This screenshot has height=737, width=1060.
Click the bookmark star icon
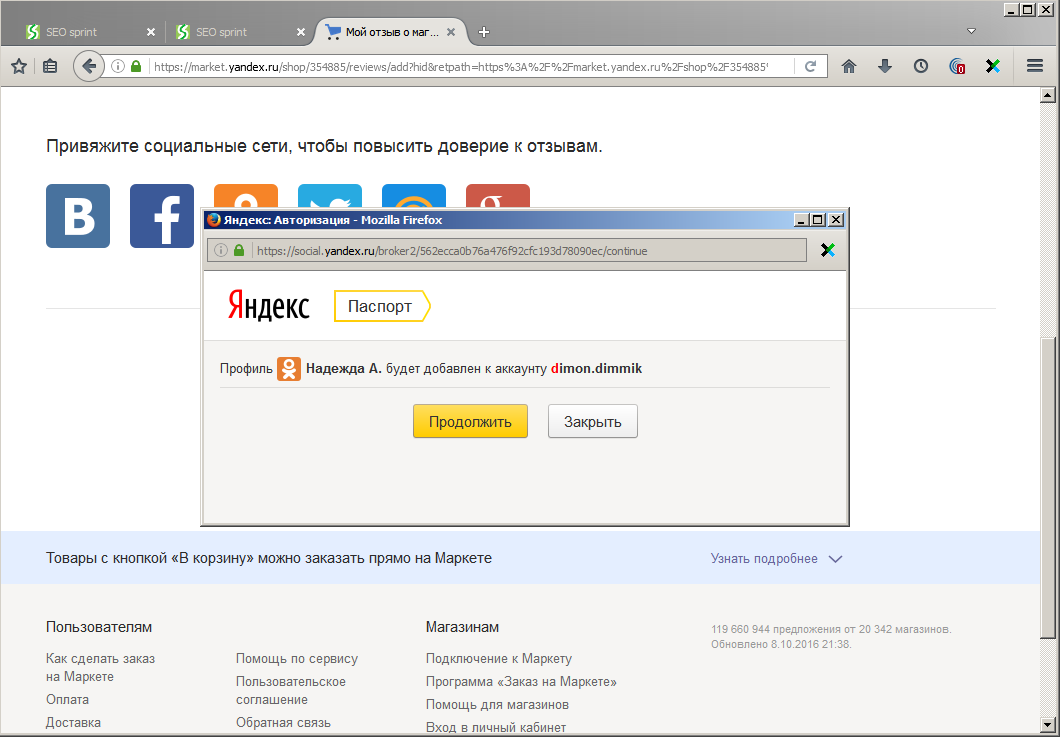(19, 66)
